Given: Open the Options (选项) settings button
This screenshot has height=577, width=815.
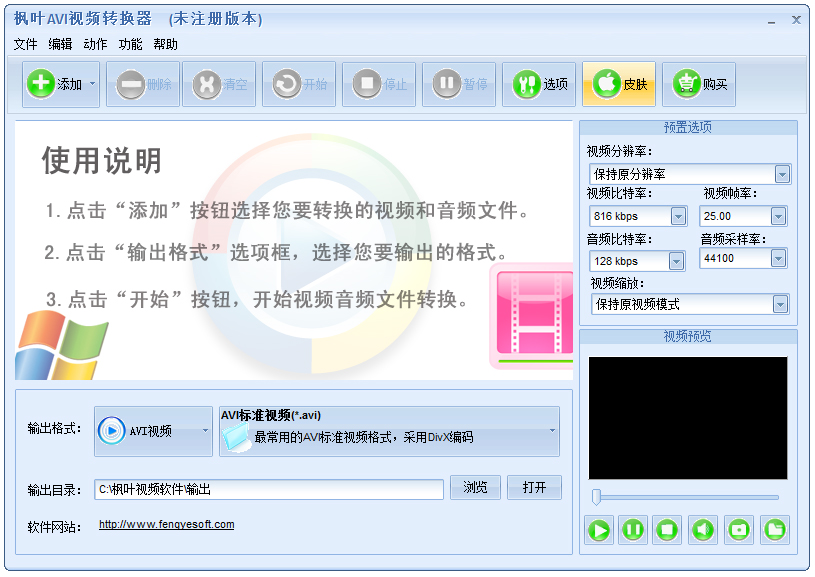Looking at the screenshot, I should [540, 85].
